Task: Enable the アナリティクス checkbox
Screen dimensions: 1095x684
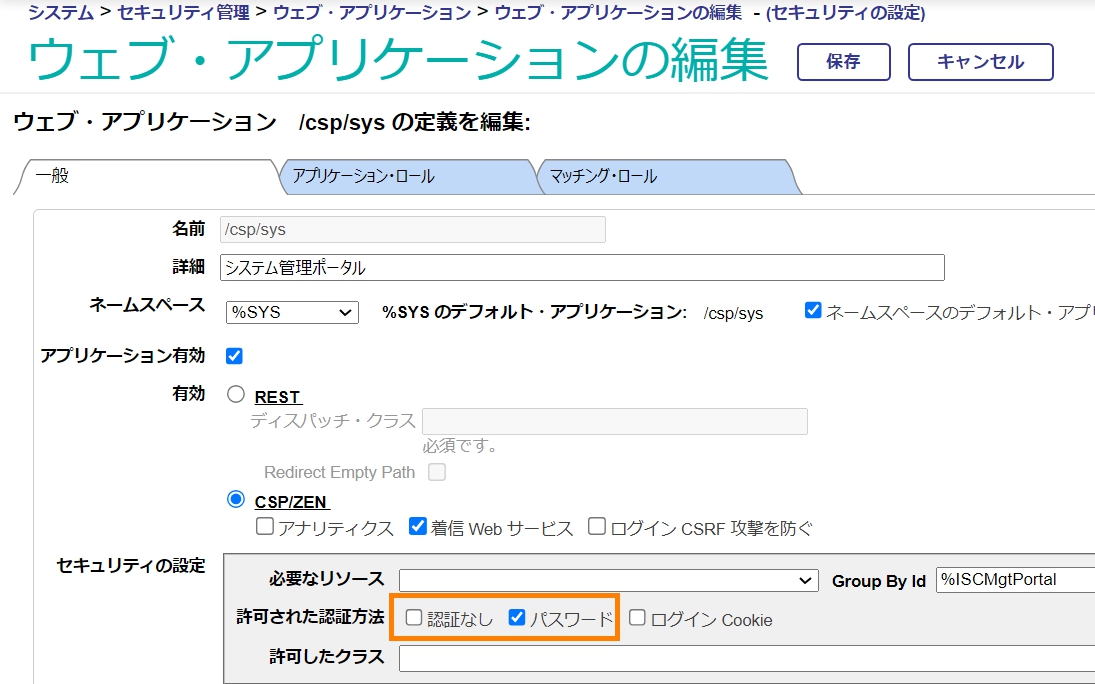Action: pyautogui.click(x=265, y=526)
